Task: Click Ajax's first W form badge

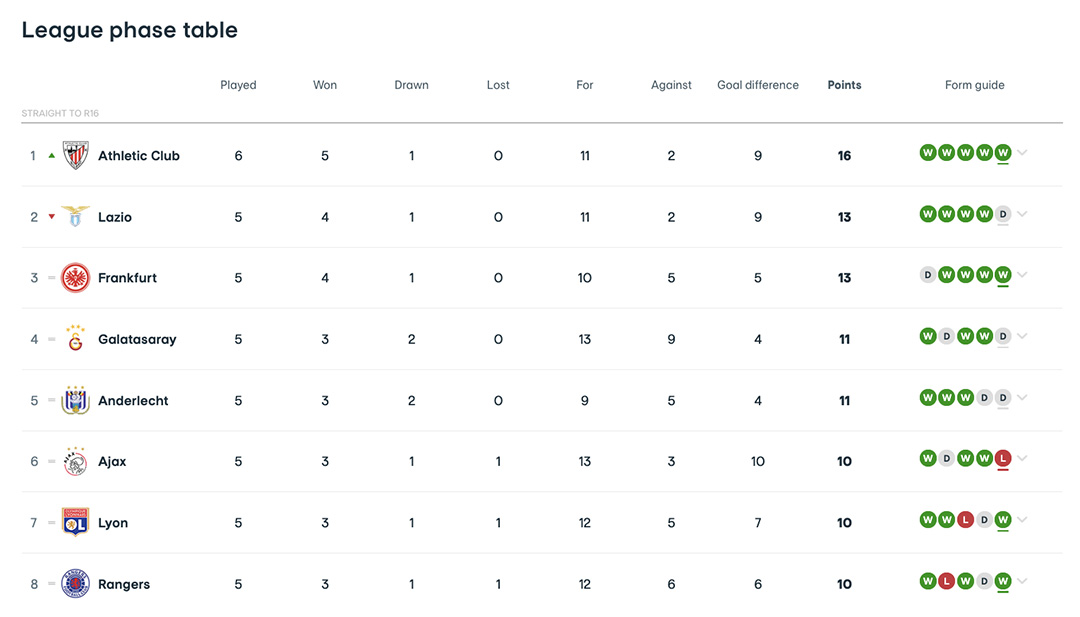Action: pos(928,458)
